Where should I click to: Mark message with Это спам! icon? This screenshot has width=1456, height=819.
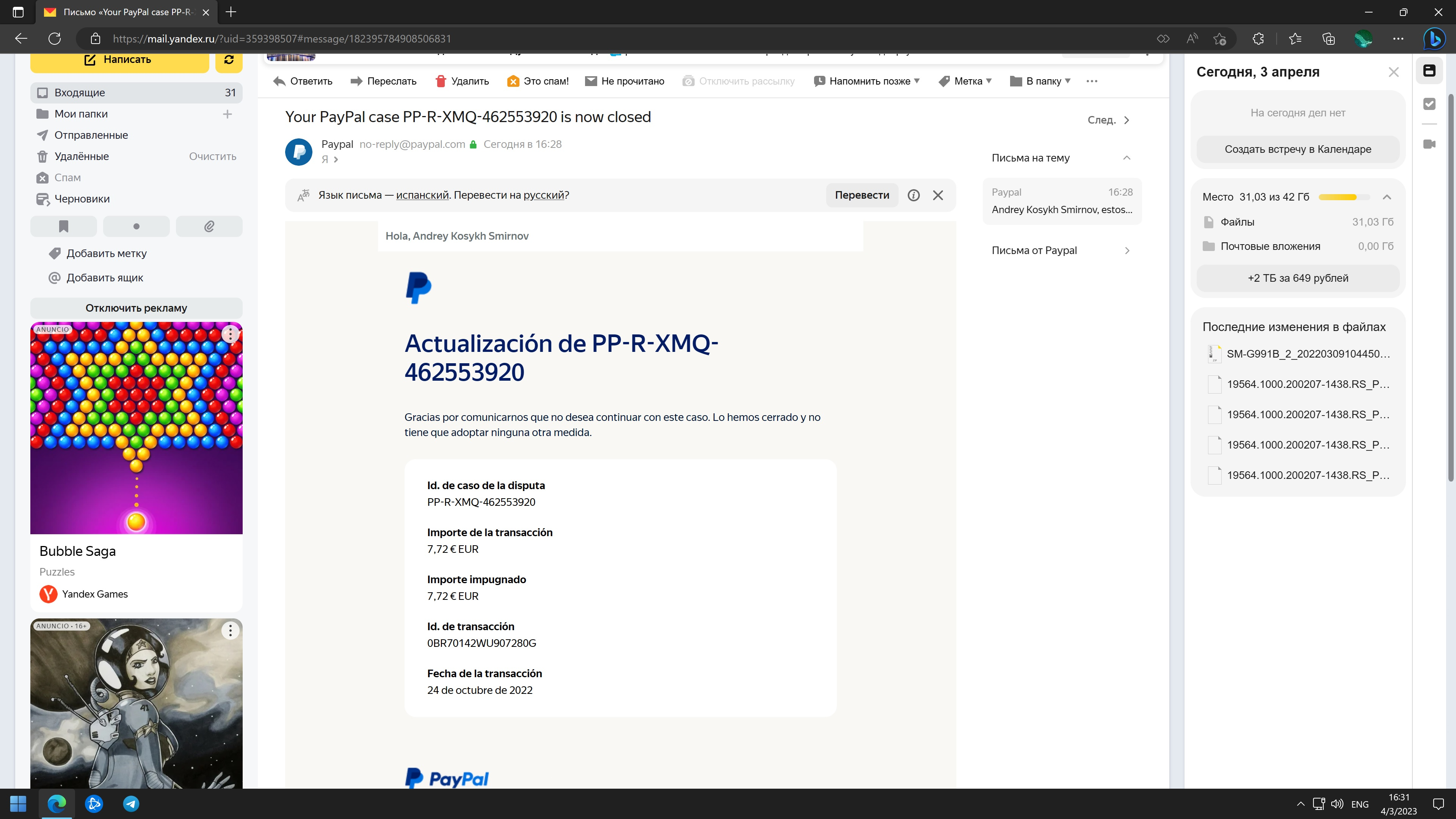513,82
